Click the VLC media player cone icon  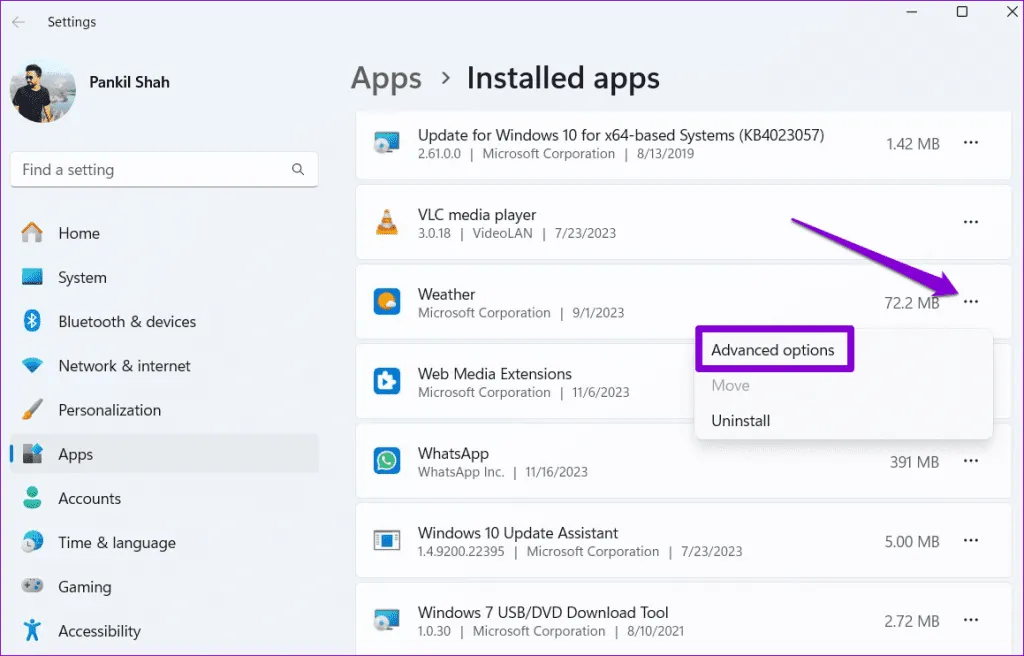(386, 223)
